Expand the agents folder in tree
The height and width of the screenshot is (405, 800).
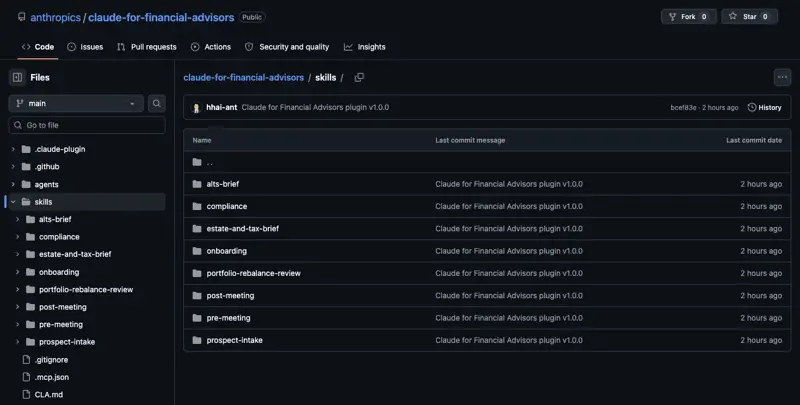point(13,184)
